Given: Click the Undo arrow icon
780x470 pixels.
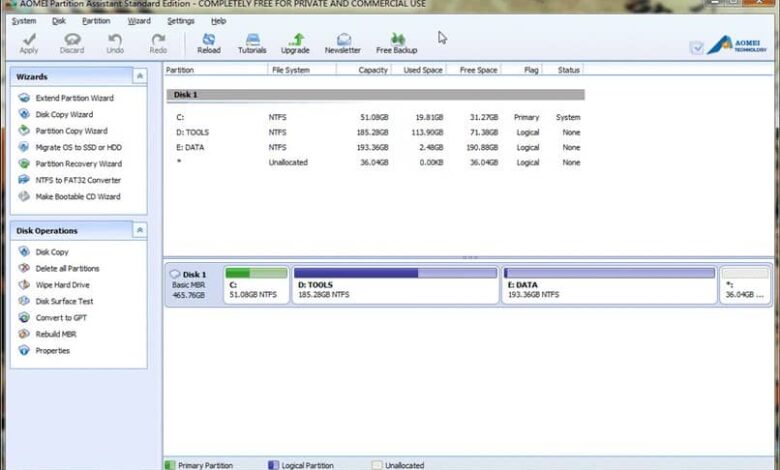Looking at the screenshot, I should tap(115, 39).
